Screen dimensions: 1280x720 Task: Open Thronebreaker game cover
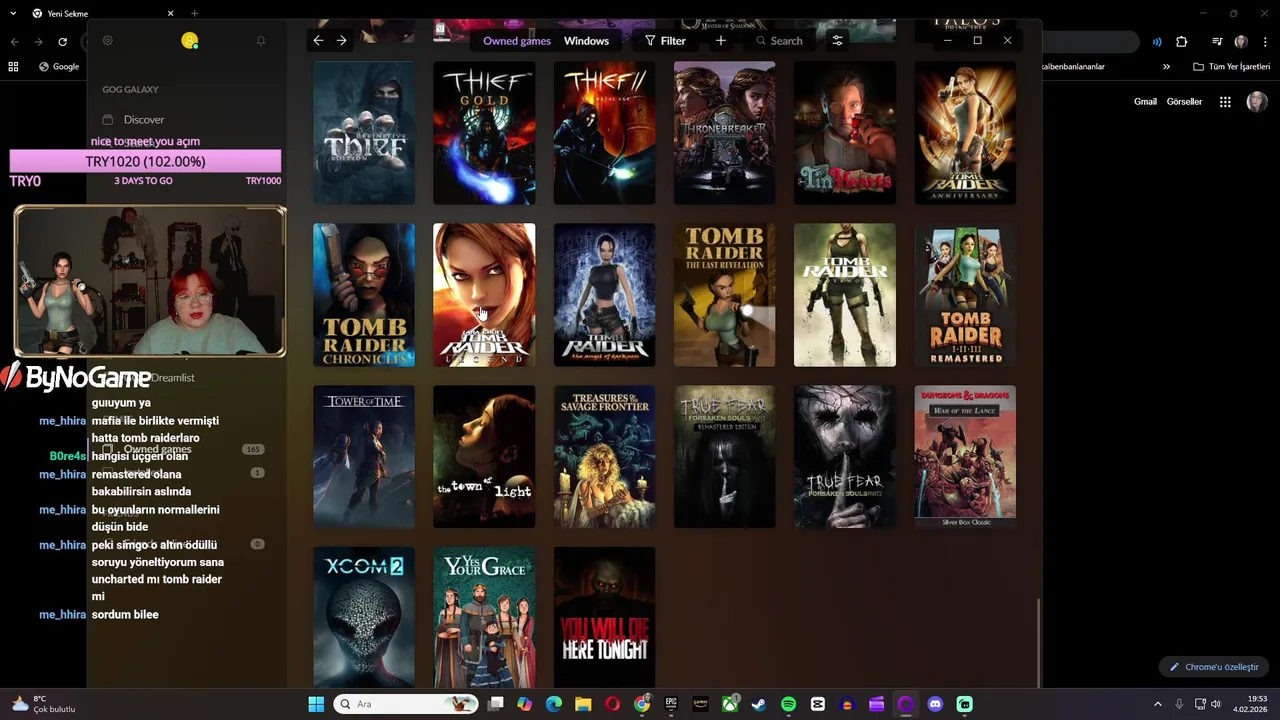[x=724, y=133]
